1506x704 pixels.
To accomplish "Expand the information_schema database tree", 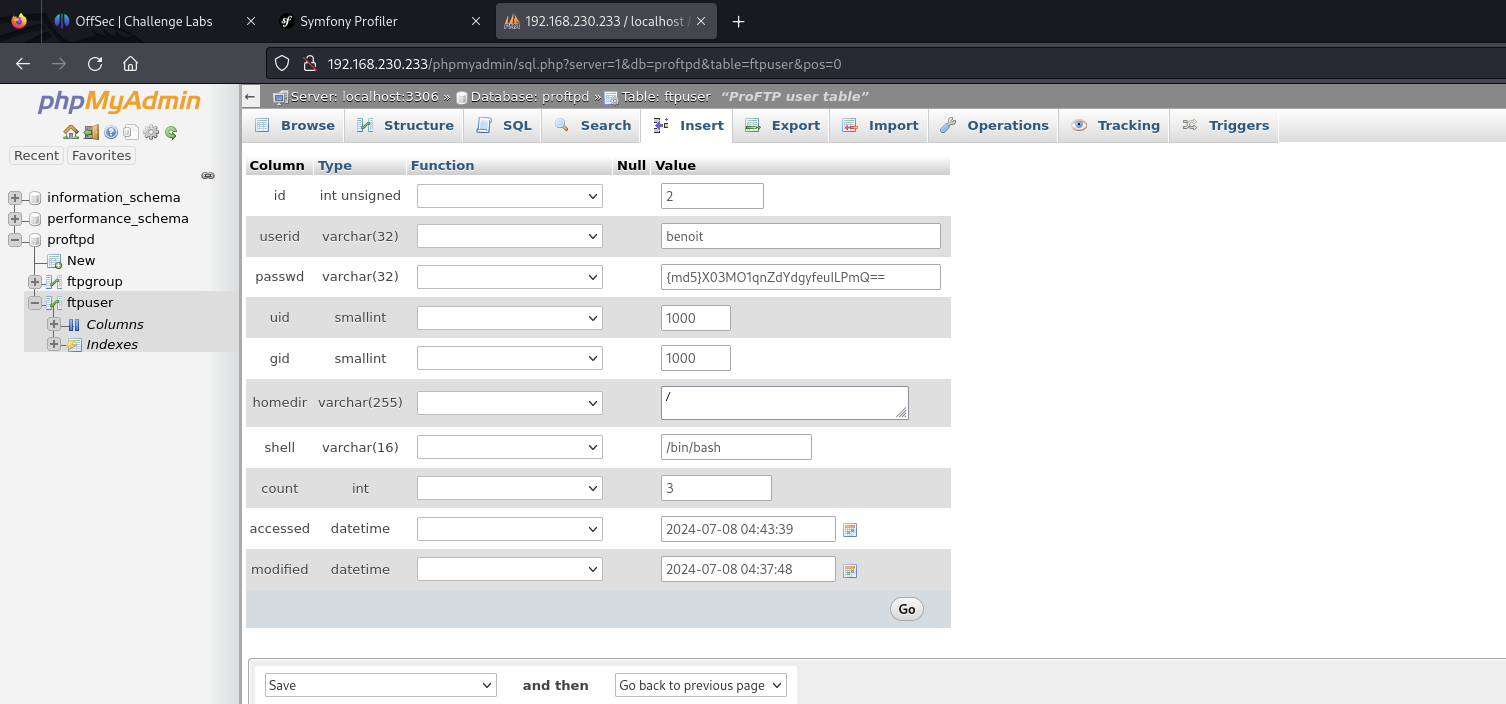I will click(x=15, y=198).
